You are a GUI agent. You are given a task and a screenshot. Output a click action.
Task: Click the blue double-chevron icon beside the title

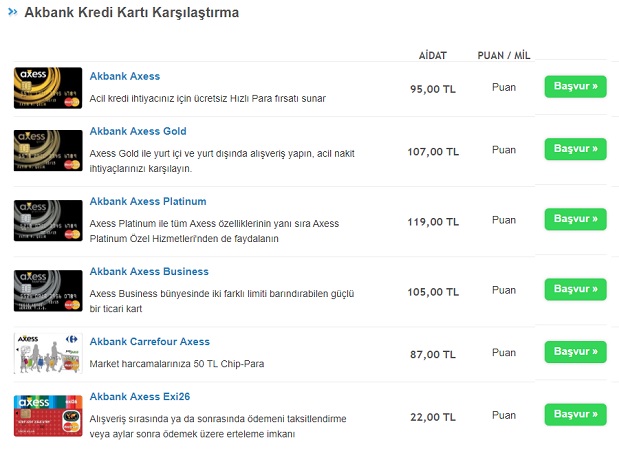pyautogui.click(x=13, y=12)
